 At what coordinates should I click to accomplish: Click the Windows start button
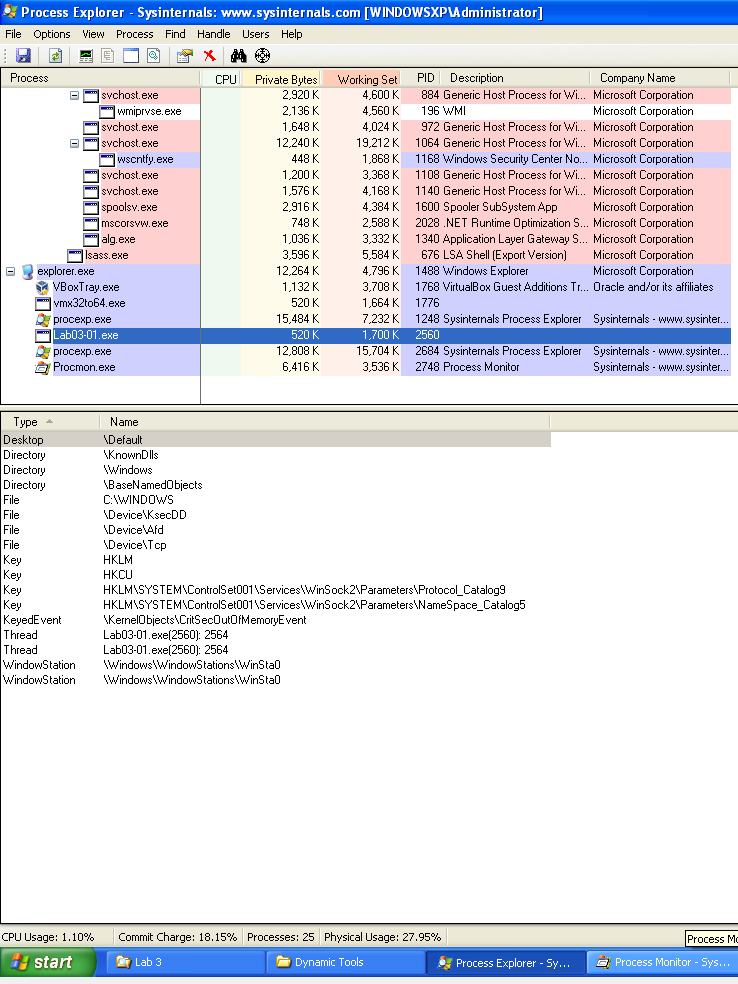click(48, 962)
